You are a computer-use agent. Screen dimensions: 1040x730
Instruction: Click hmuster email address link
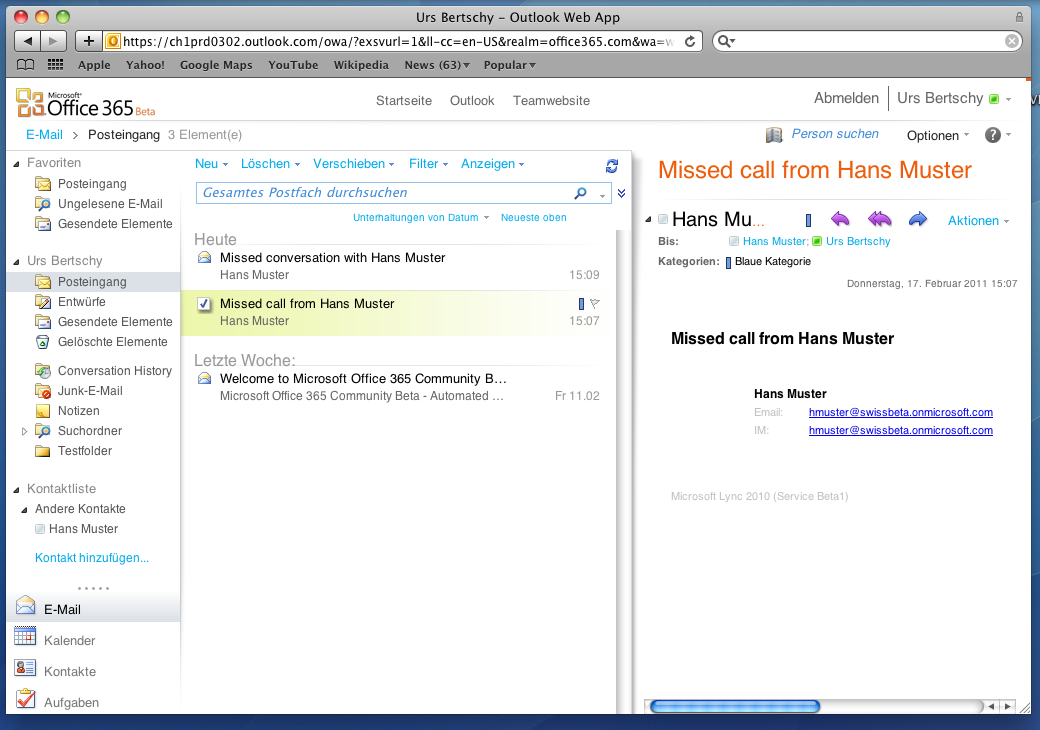coord(901,412)
